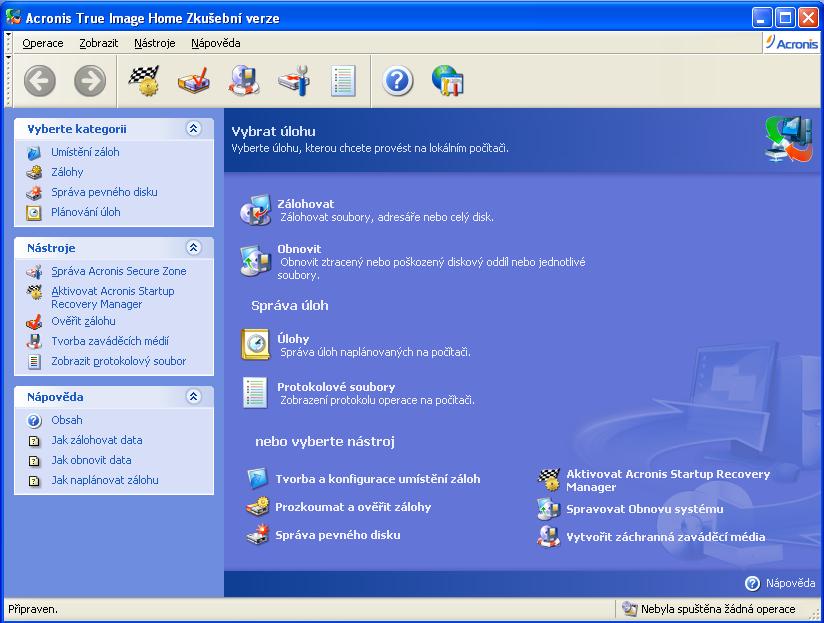Click Spravovat Obnovu systému text
This screenshot has height=623, width=824.
pos(644,509)
